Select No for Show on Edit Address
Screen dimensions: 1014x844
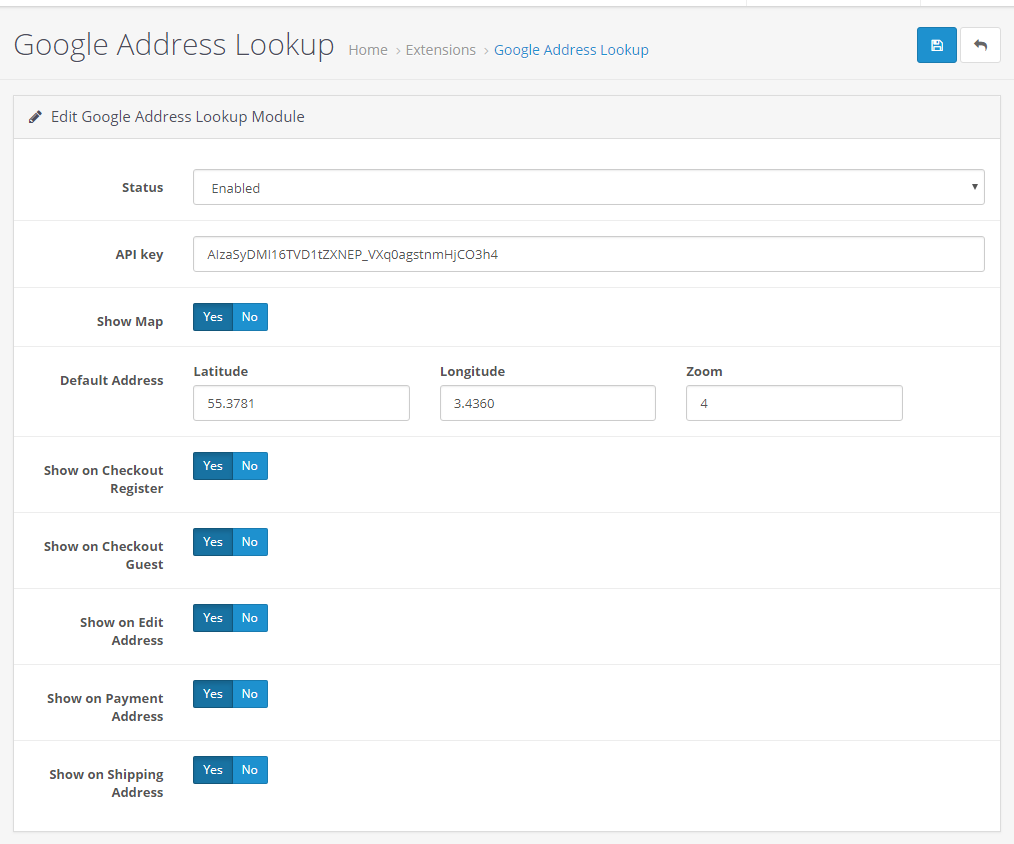click(x=250, y=618)
